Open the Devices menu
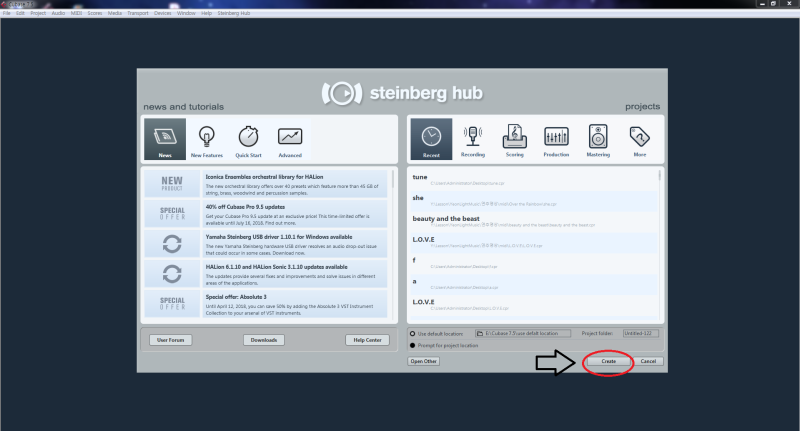This screenshot has height=431, width=800. pyautogui.click(x=163, y=13)
